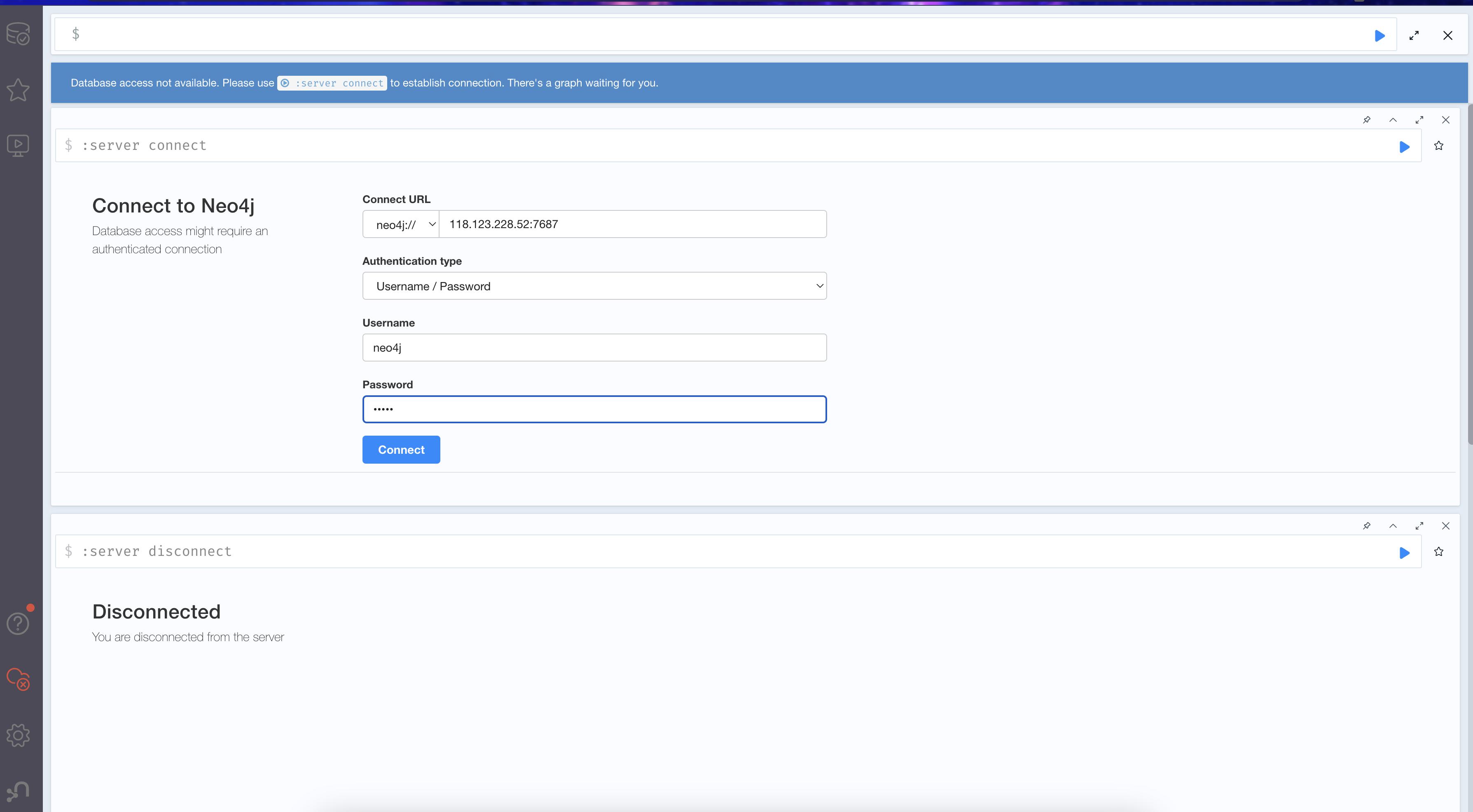Pin the :server disconnect frame
This screenshot has width=1473, height=812.
coord(1367,526)
